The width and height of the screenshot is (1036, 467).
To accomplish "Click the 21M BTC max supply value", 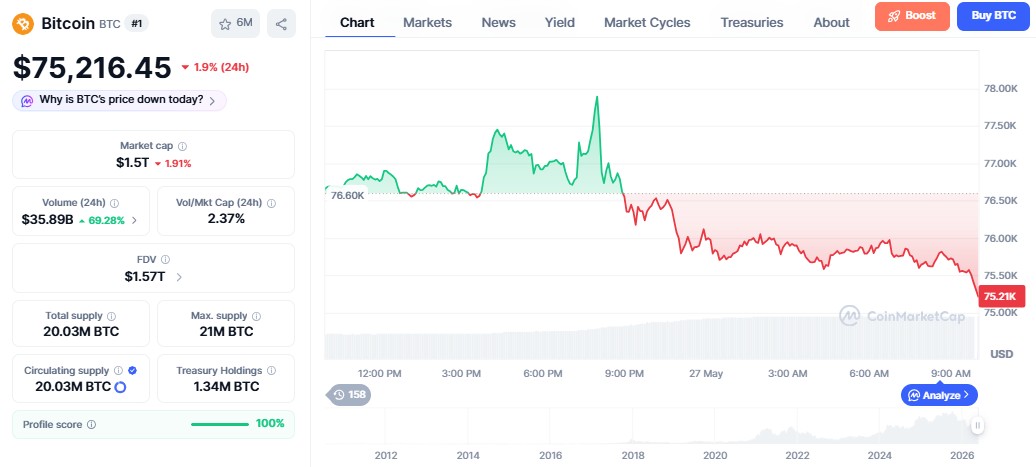I will [226, 332].
